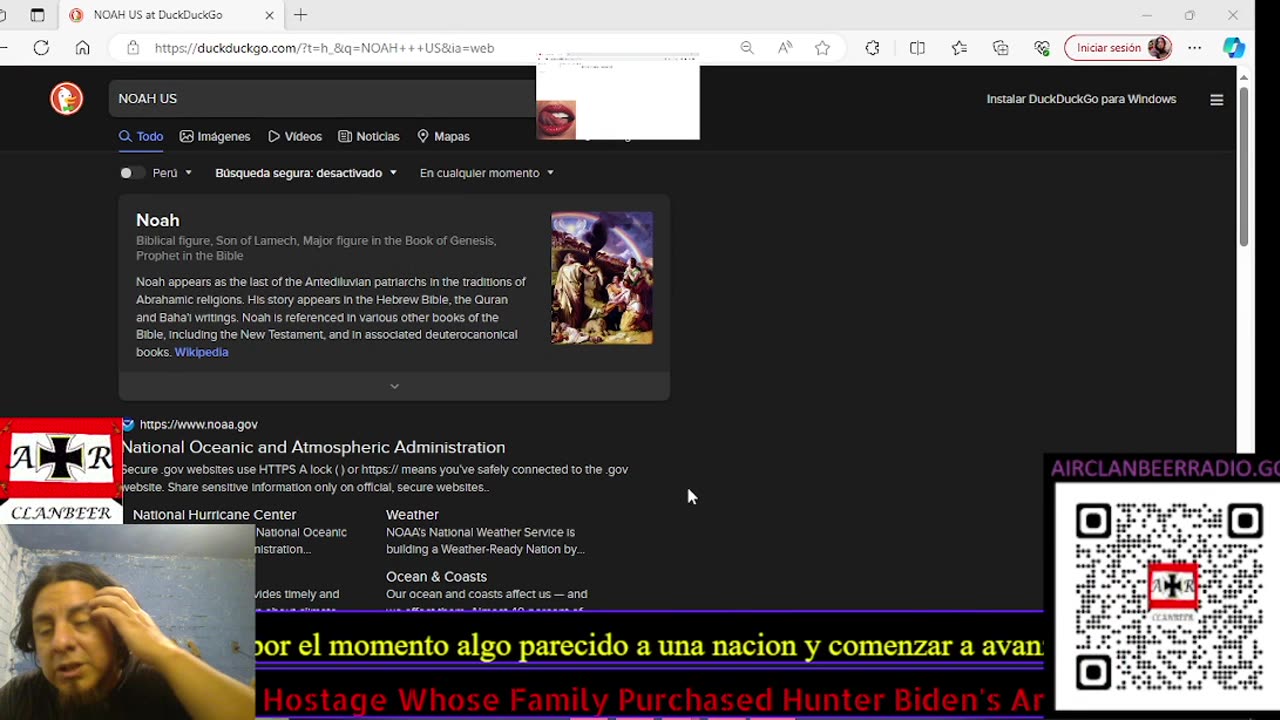This screenshot has height=720, width=1280.
Task: Open the Búsqueda segura dropdown
Action: 306,173
